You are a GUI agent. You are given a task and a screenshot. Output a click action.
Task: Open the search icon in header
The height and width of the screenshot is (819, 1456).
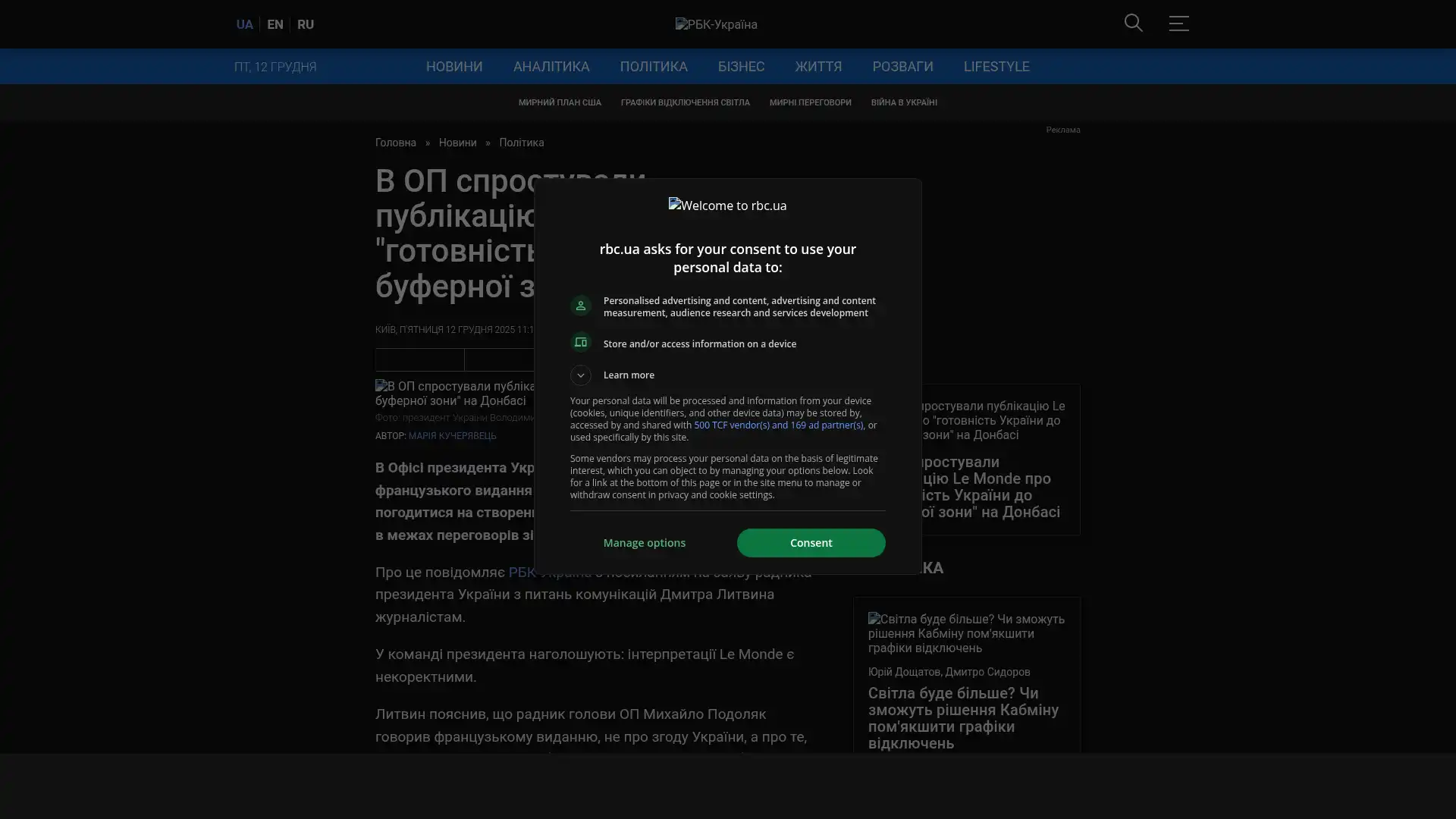coord(1133,23)
